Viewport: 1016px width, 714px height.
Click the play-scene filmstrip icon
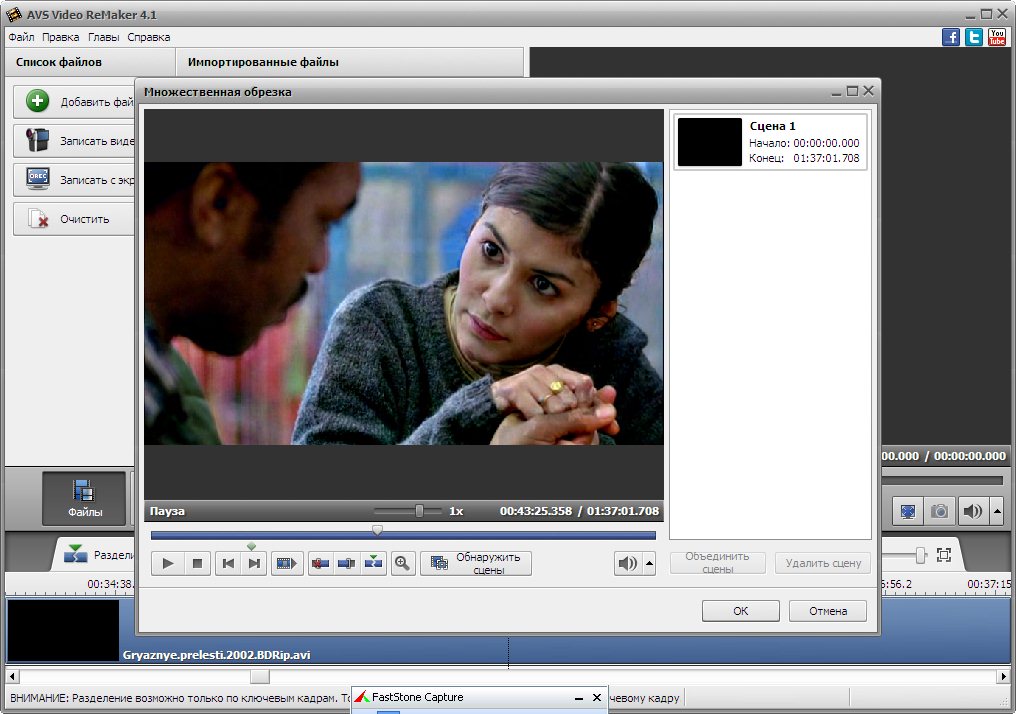tap(287, 564)
